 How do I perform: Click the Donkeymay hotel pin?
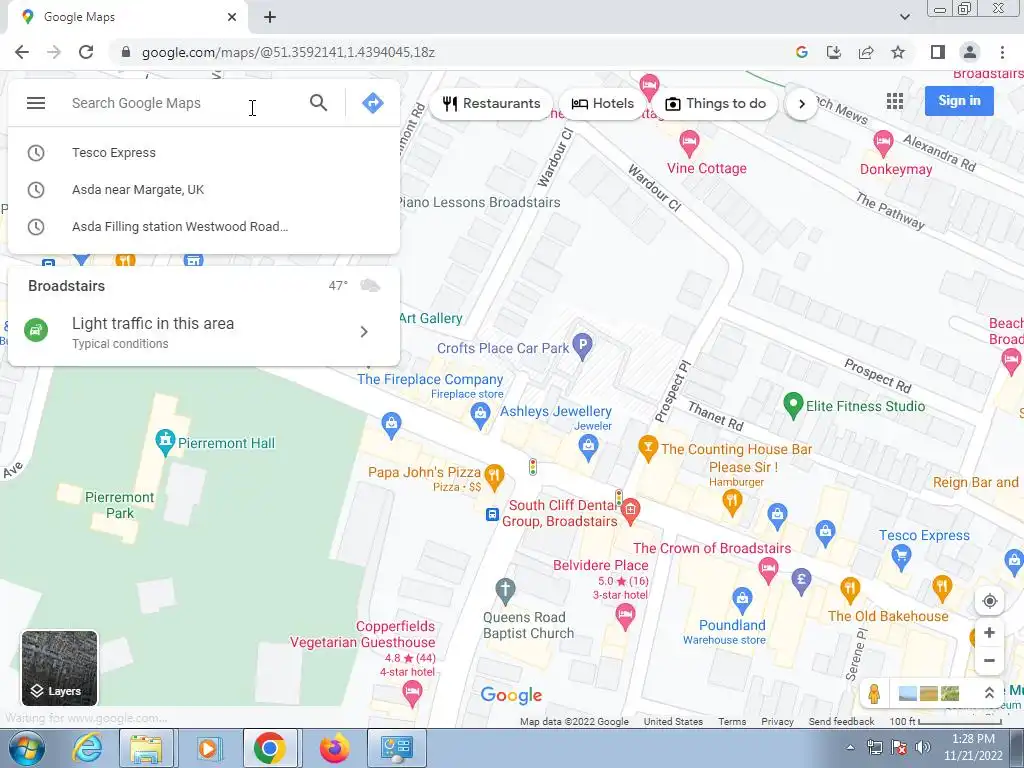click(883, 142)
